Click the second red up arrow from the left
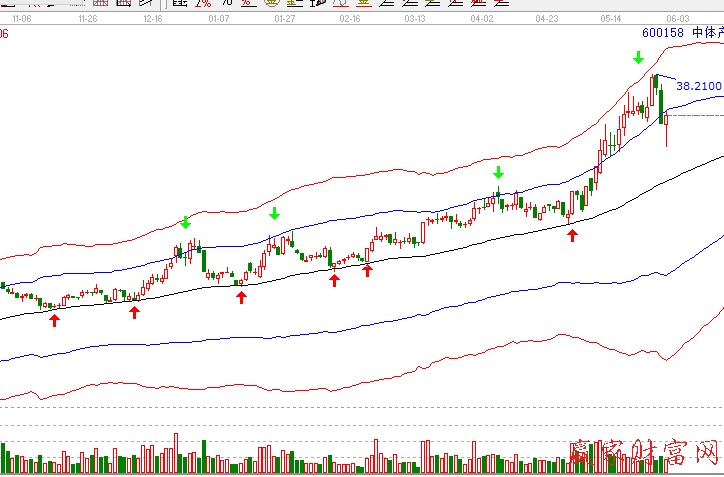The image size is (724, 477). point(135,312)
